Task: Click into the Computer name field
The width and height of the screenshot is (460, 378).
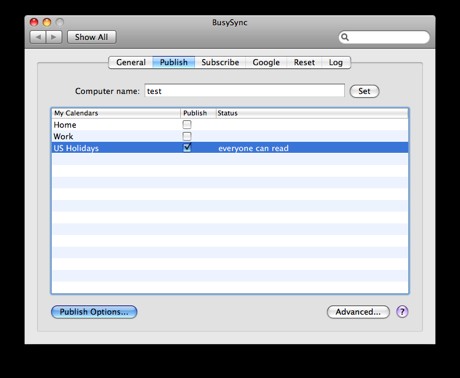Action: pyautogui.click(x=245, y=91)
